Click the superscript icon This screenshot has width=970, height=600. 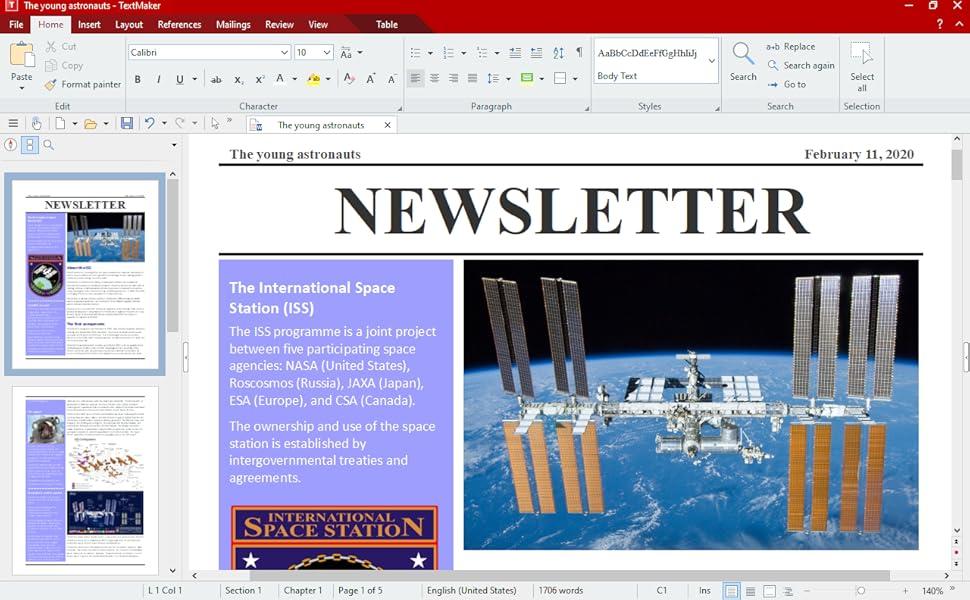pyautogui.click(x=260, y=79)
